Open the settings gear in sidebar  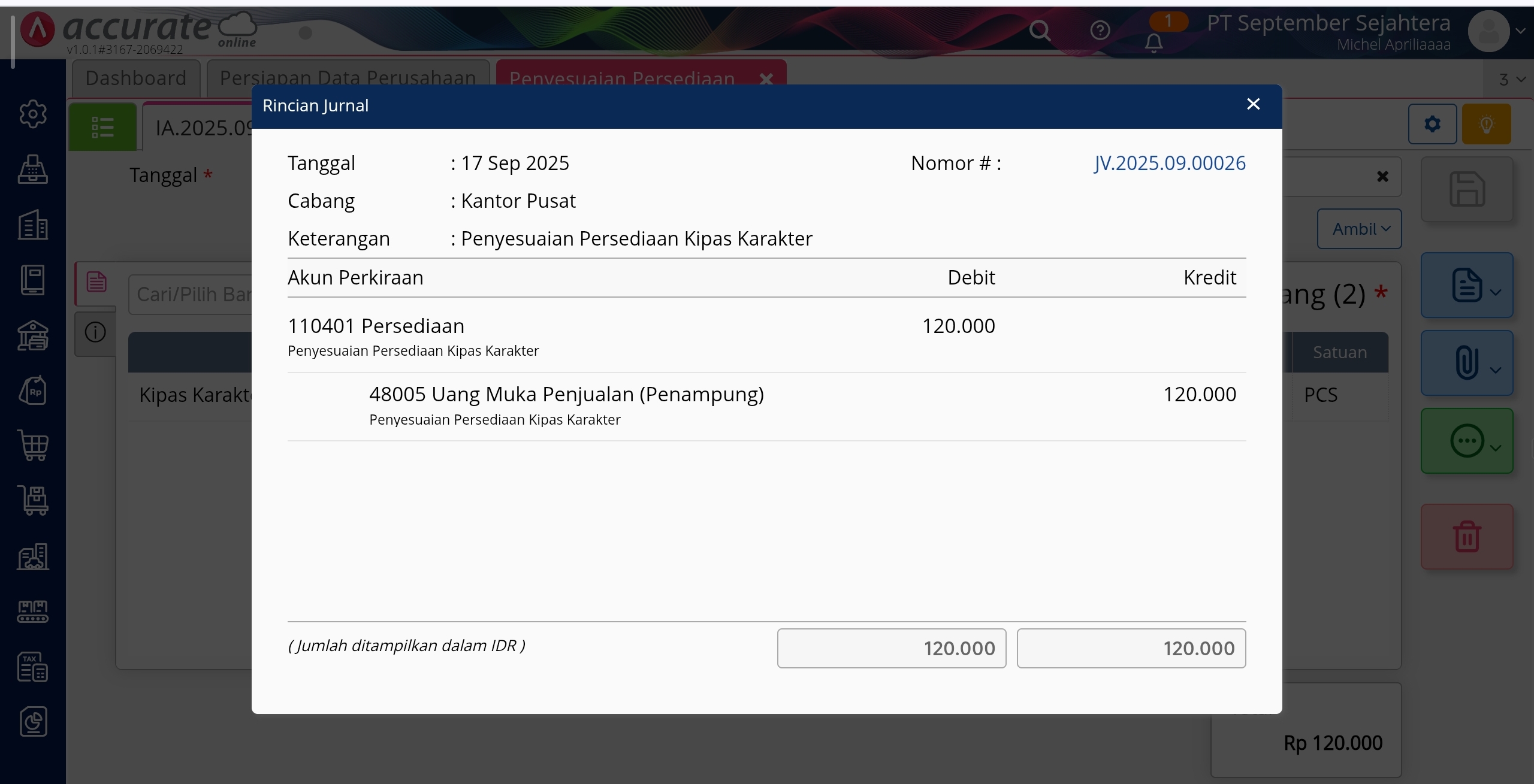click(x=33, y=114)
